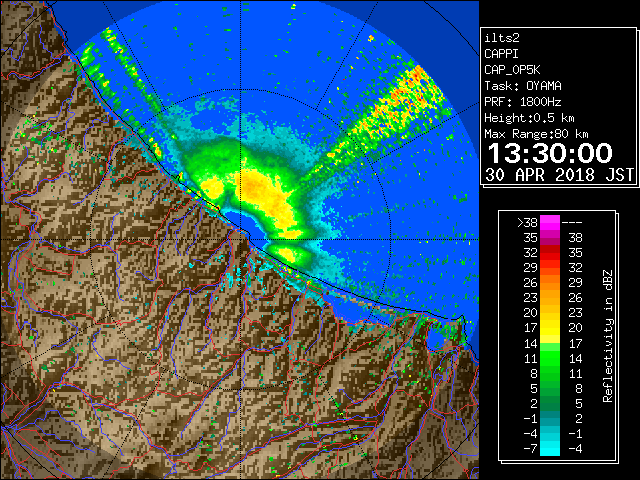
Task: Click the '-7' legend label
Action: [530, 448]
